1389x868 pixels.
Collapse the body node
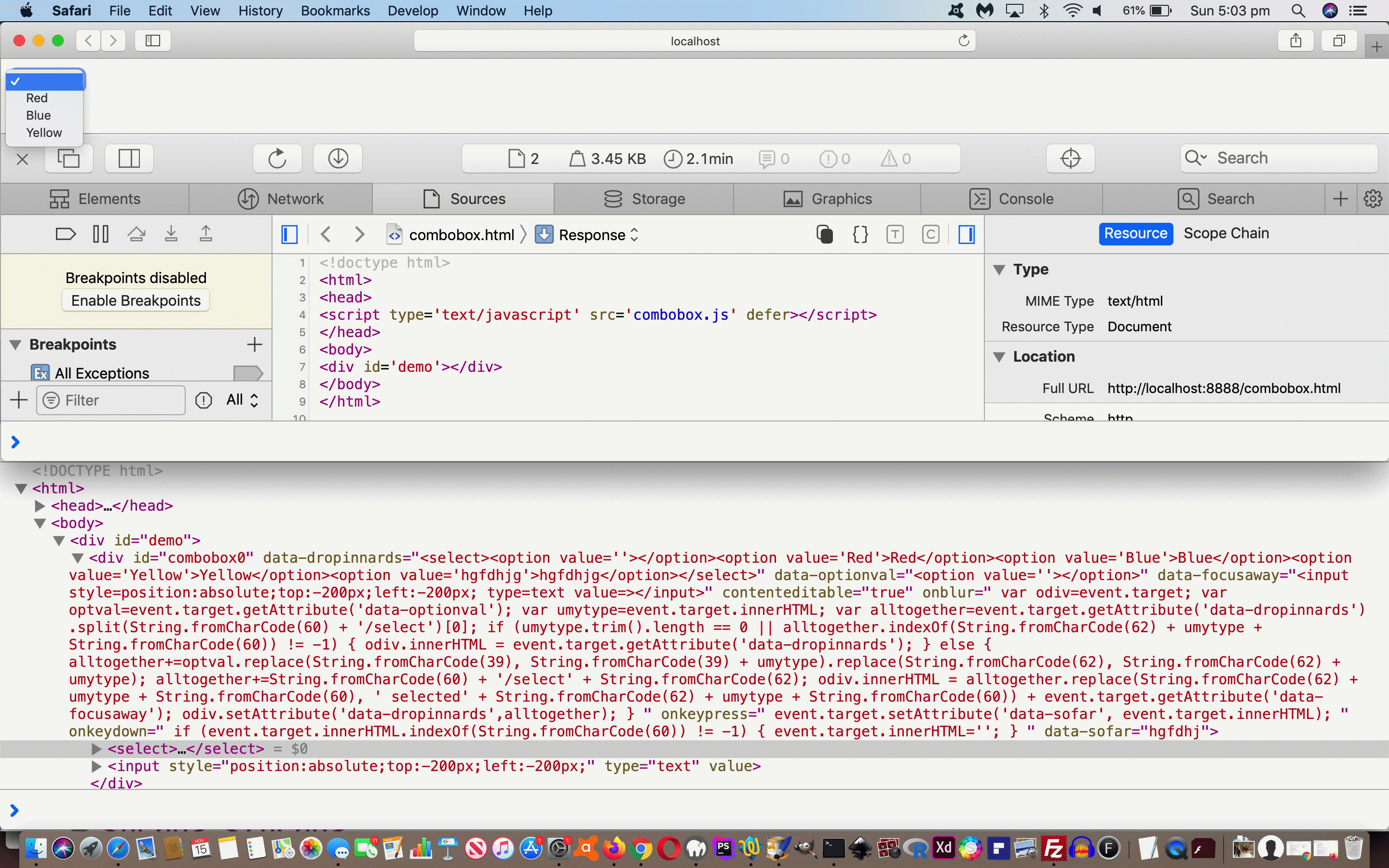(40, 523)
